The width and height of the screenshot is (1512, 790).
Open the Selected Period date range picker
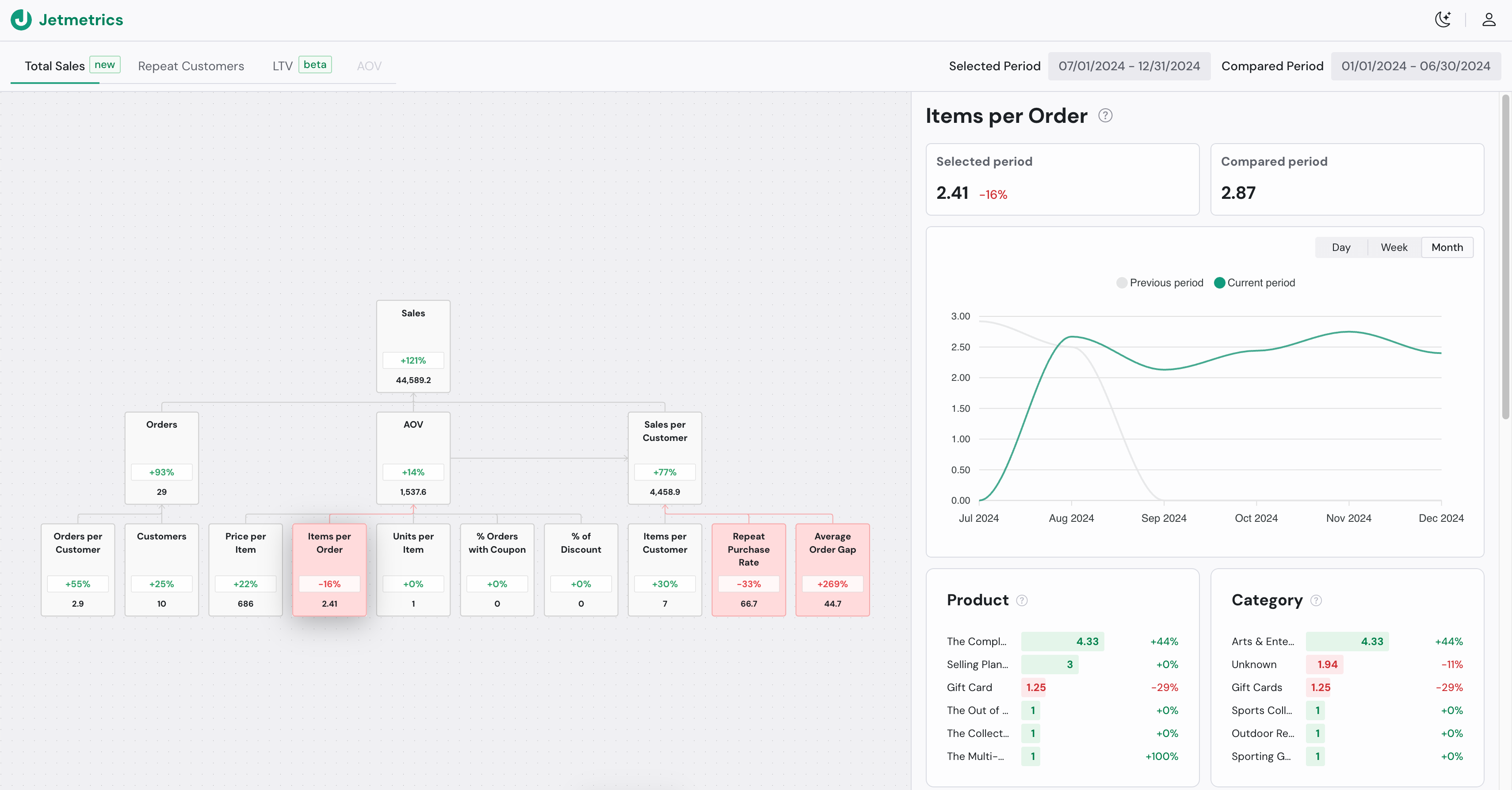1129,66
